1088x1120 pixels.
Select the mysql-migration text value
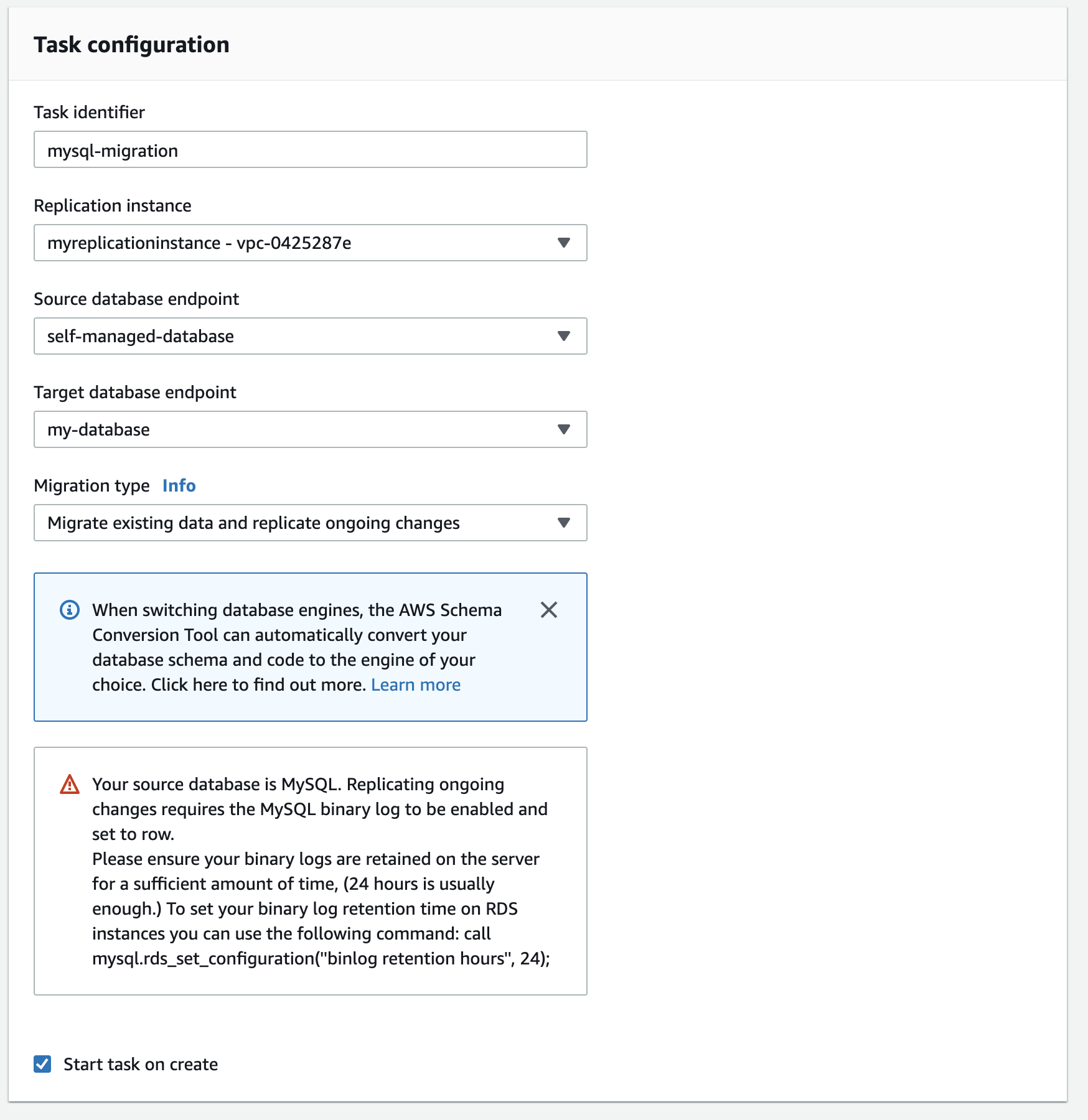tap(114, 150)
